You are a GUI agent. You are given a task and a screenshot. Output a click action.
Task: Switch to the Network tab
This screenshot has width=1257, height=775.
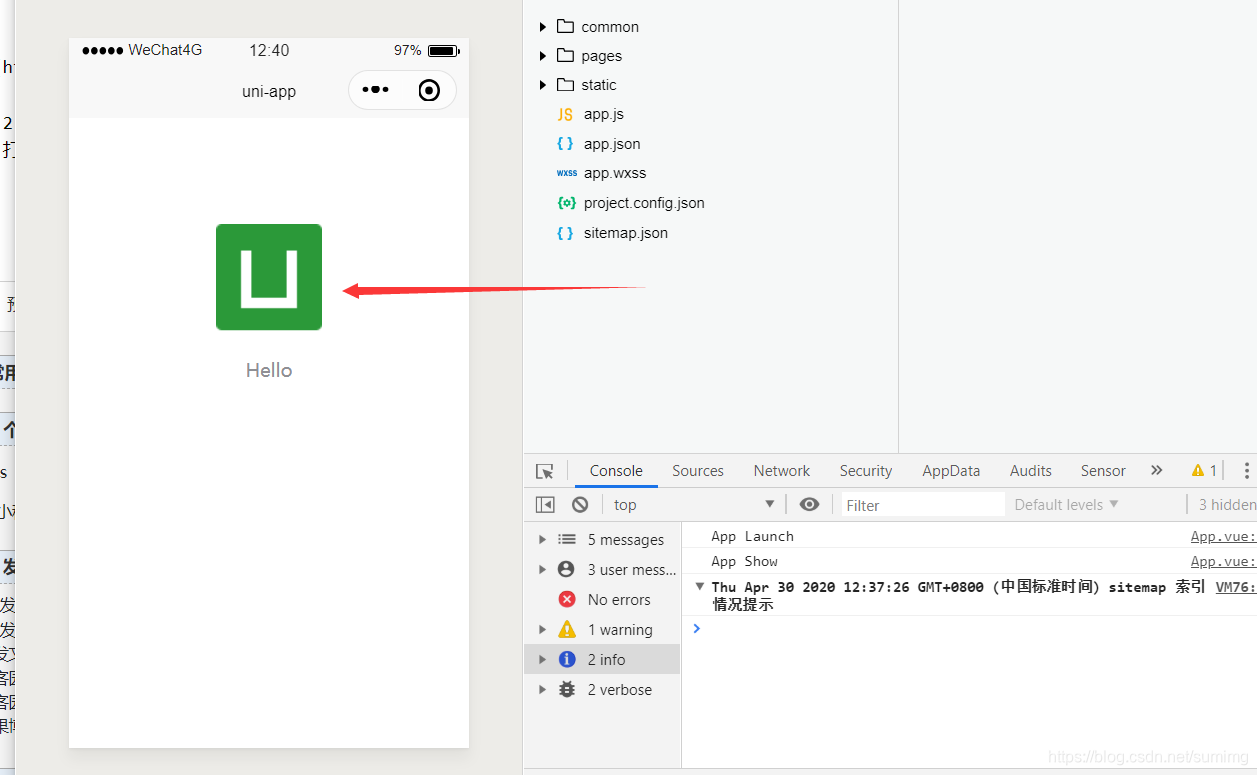coord(782,471)
